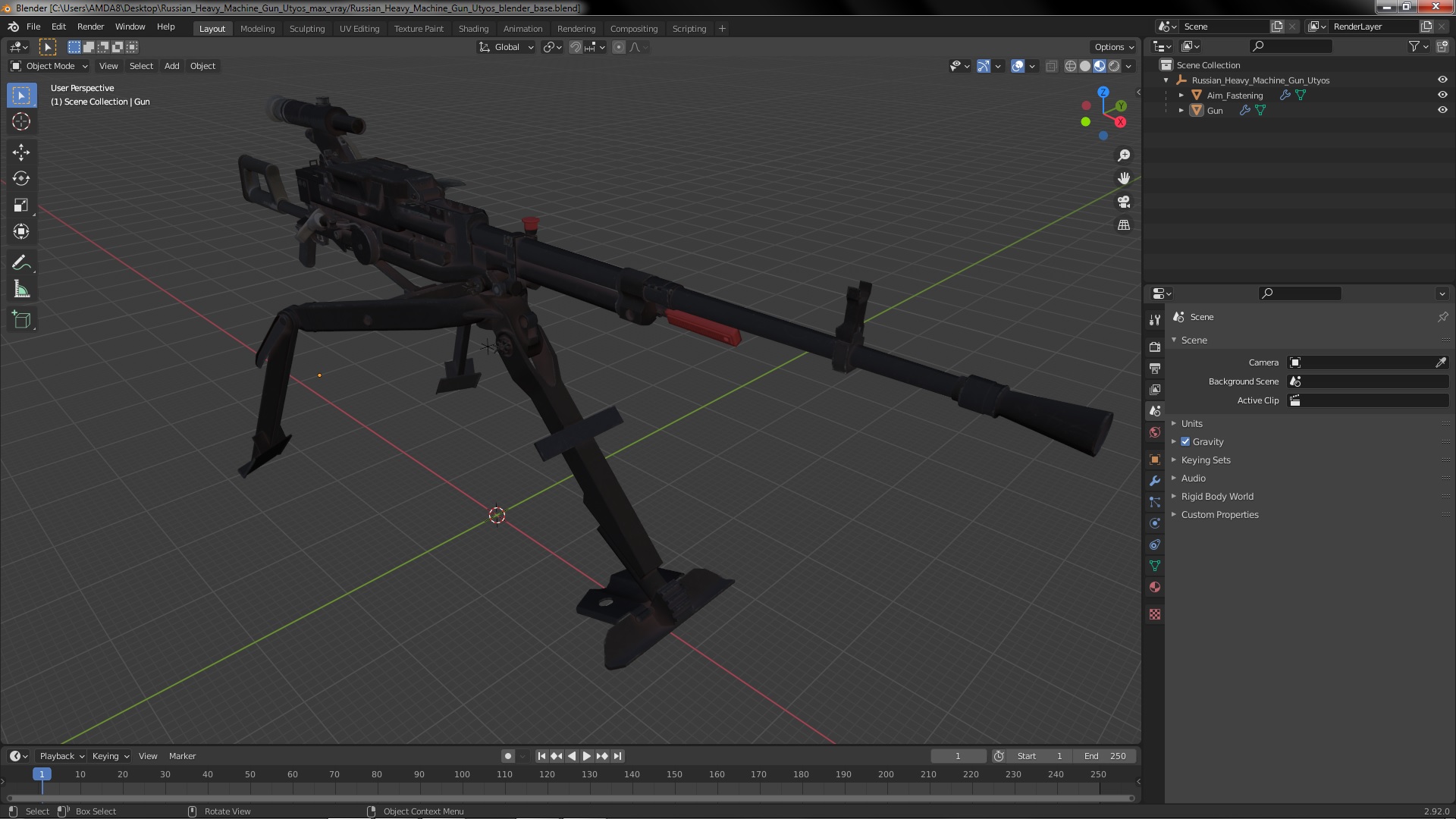This screenshot has width=1456, height=819.
Task: Switch to Wireframe viewport shading
Action: click(x=1071, y=66)
